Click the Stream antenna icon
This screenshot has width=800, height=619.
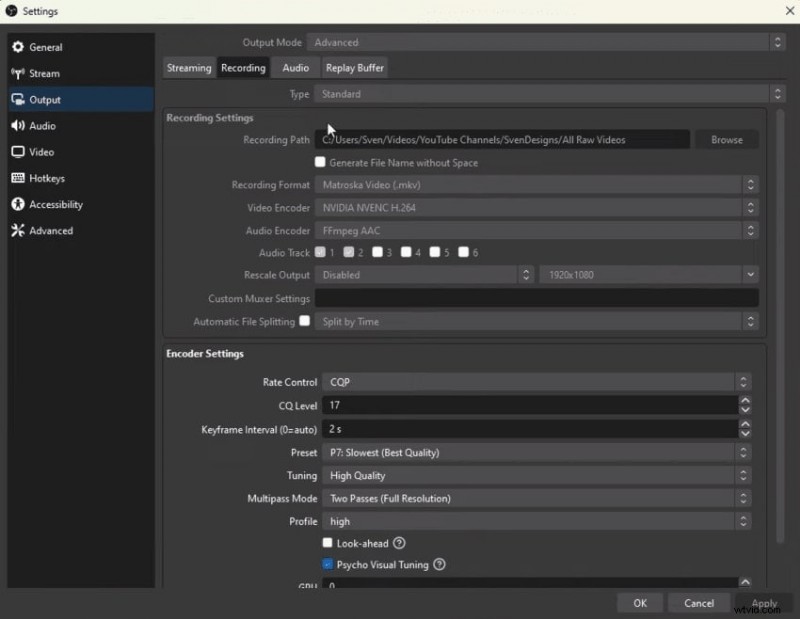tap(18, 73)
